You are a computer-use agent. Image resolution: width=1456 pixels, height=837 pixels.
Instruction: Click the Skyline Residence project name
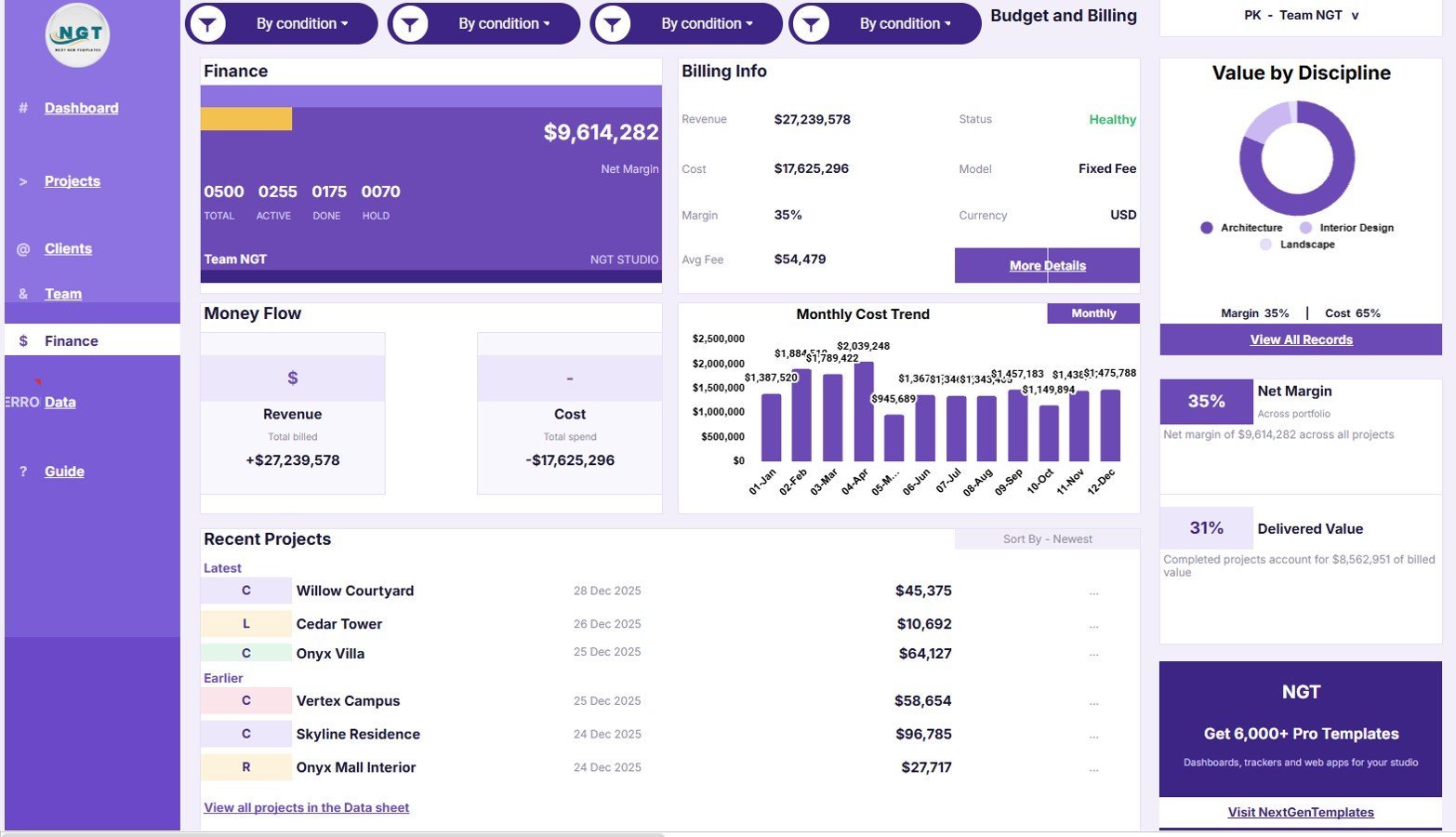358,734
